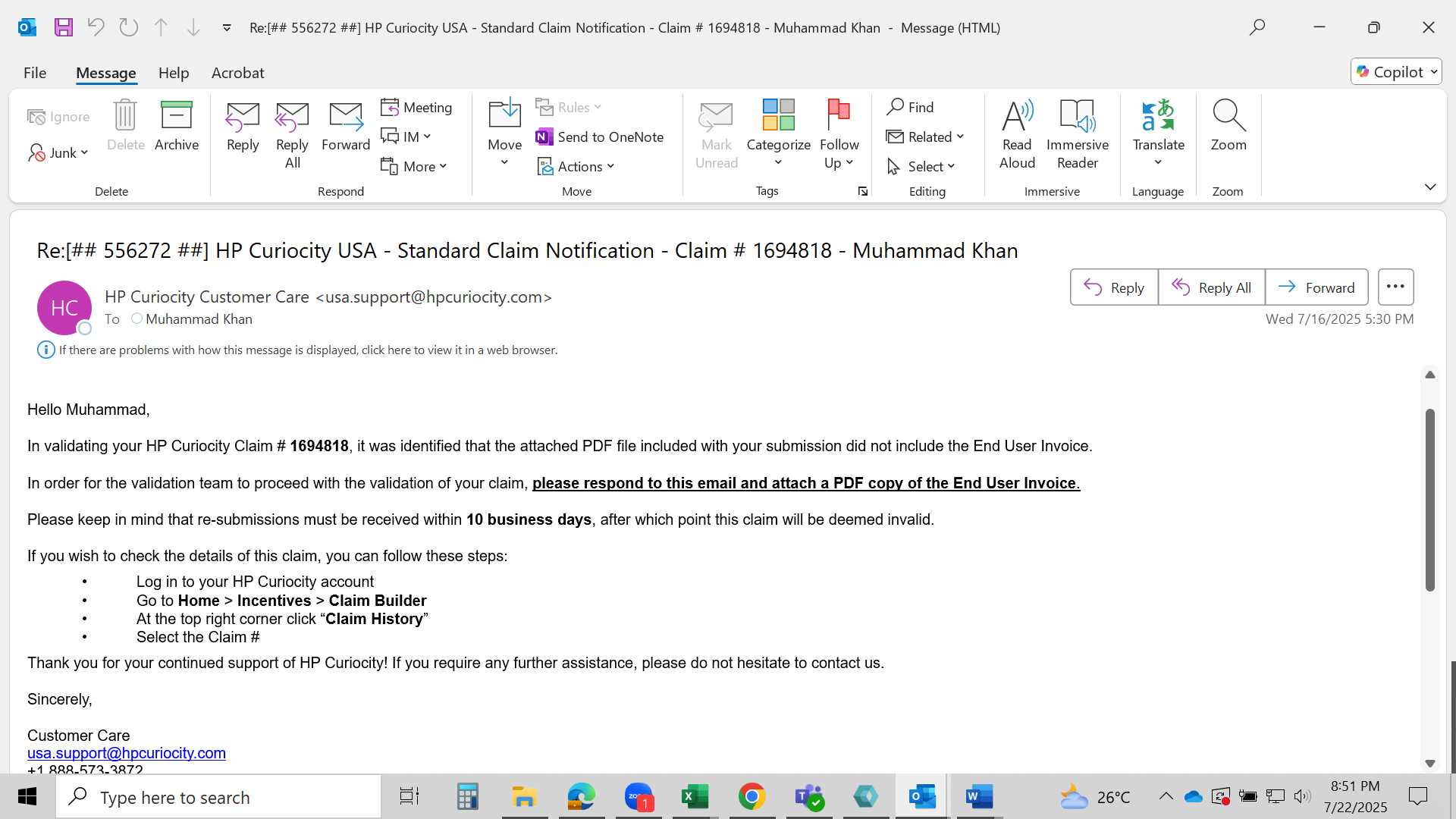
Task: Click message scrollbar down arrow
Action: (1430, 764)
